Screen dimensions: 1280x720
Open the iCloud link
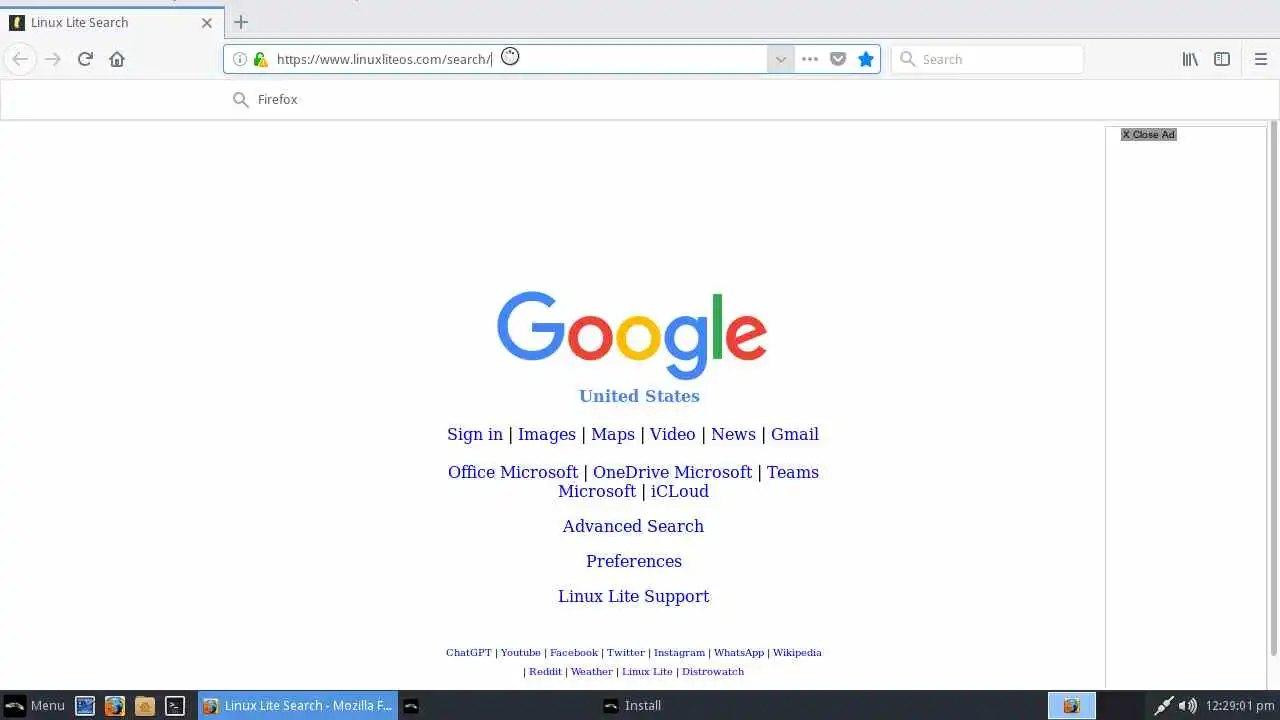(680, 491)
